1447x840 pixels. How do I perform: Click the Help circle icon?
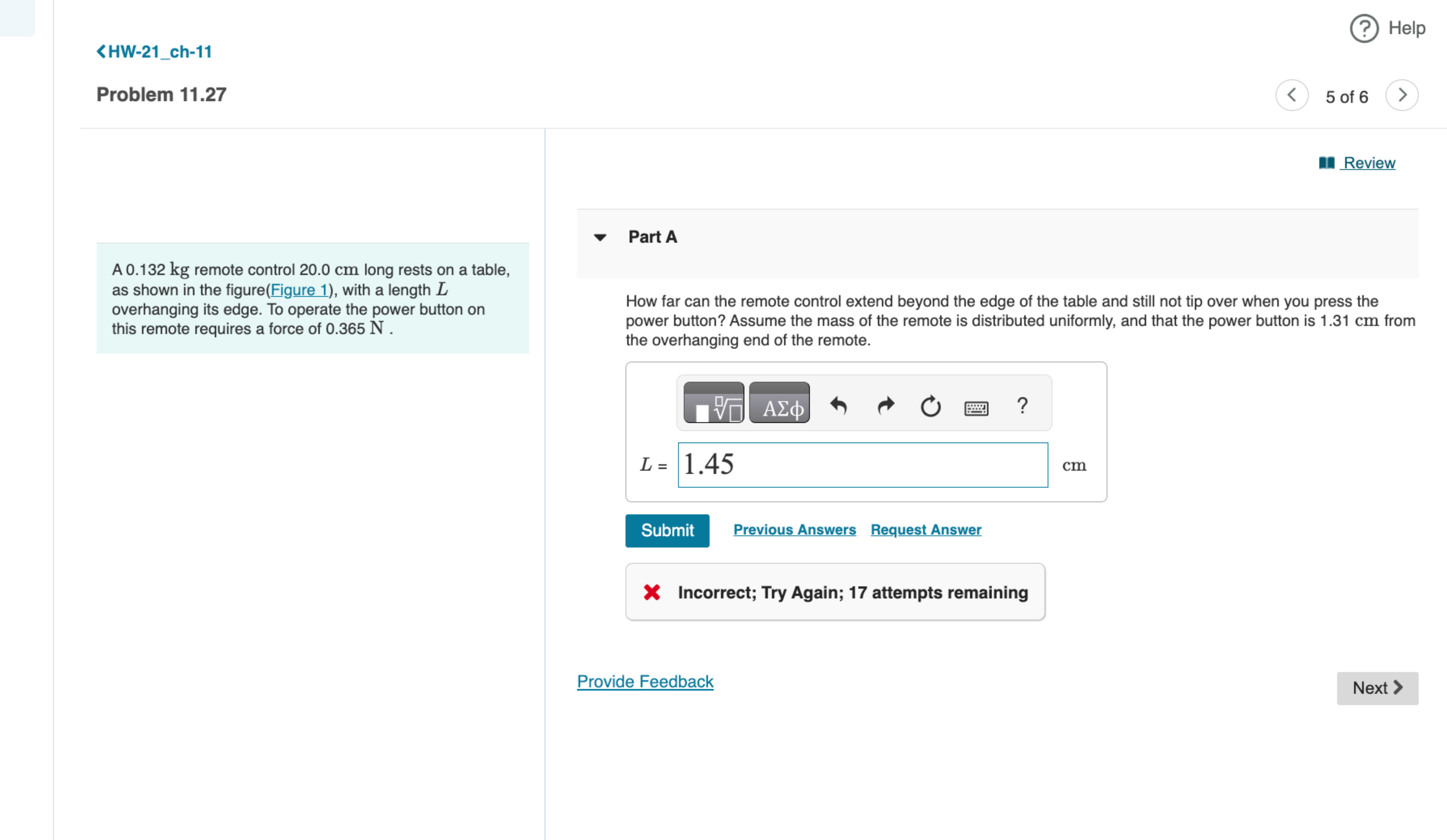[x=1364, y=28]
